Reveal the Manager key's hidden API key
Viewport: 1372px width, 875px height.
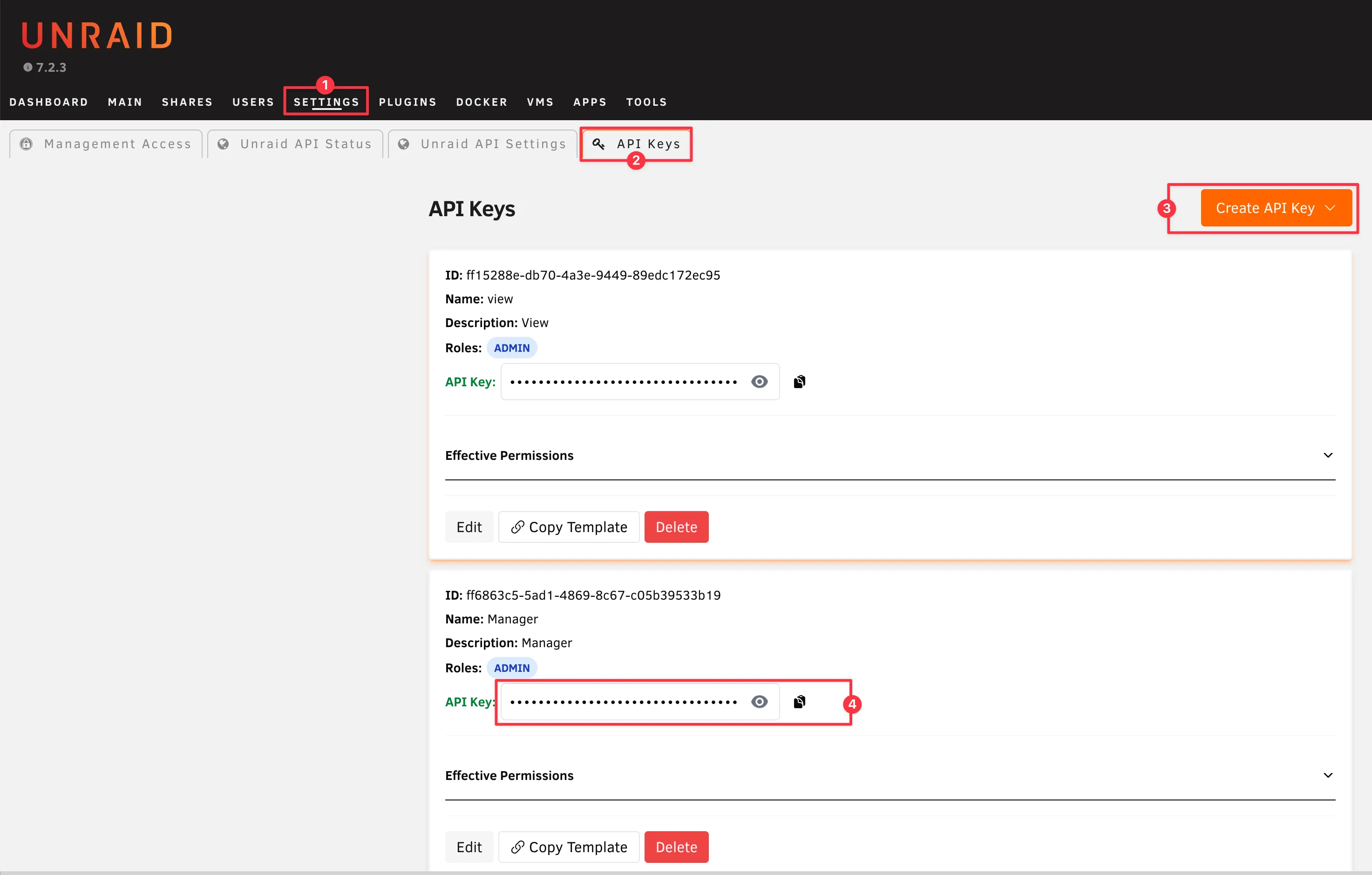[760, 702]
